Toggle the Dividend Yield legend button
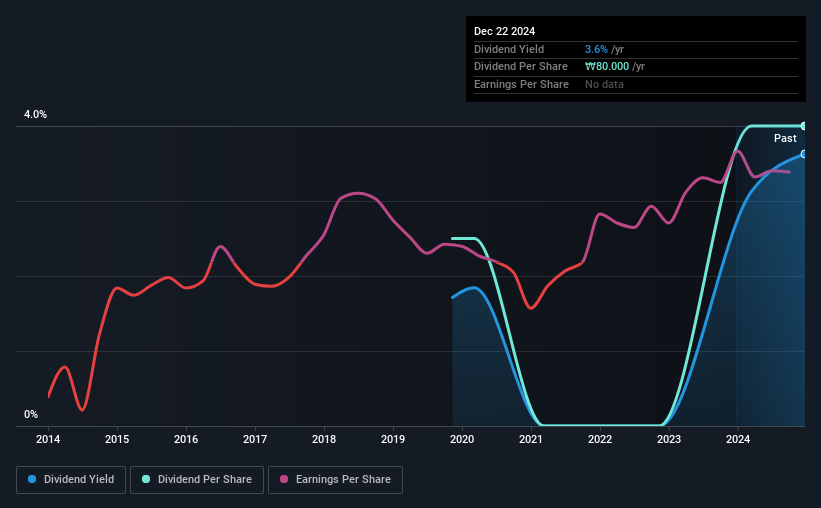821x508 pixels. click(71, 480)
